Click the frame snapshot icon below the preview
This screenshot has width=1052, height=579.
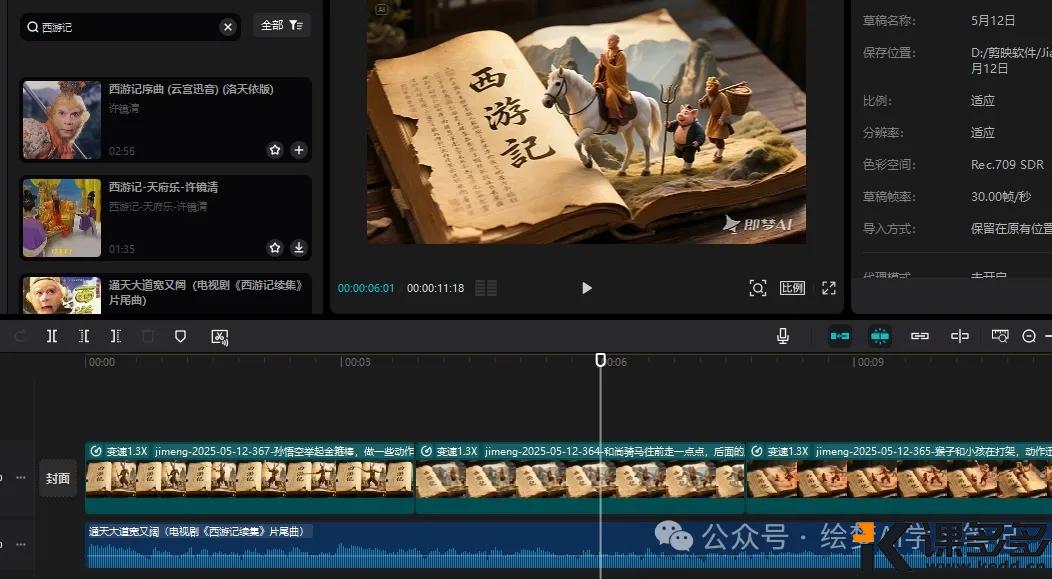tap(758, 287)
